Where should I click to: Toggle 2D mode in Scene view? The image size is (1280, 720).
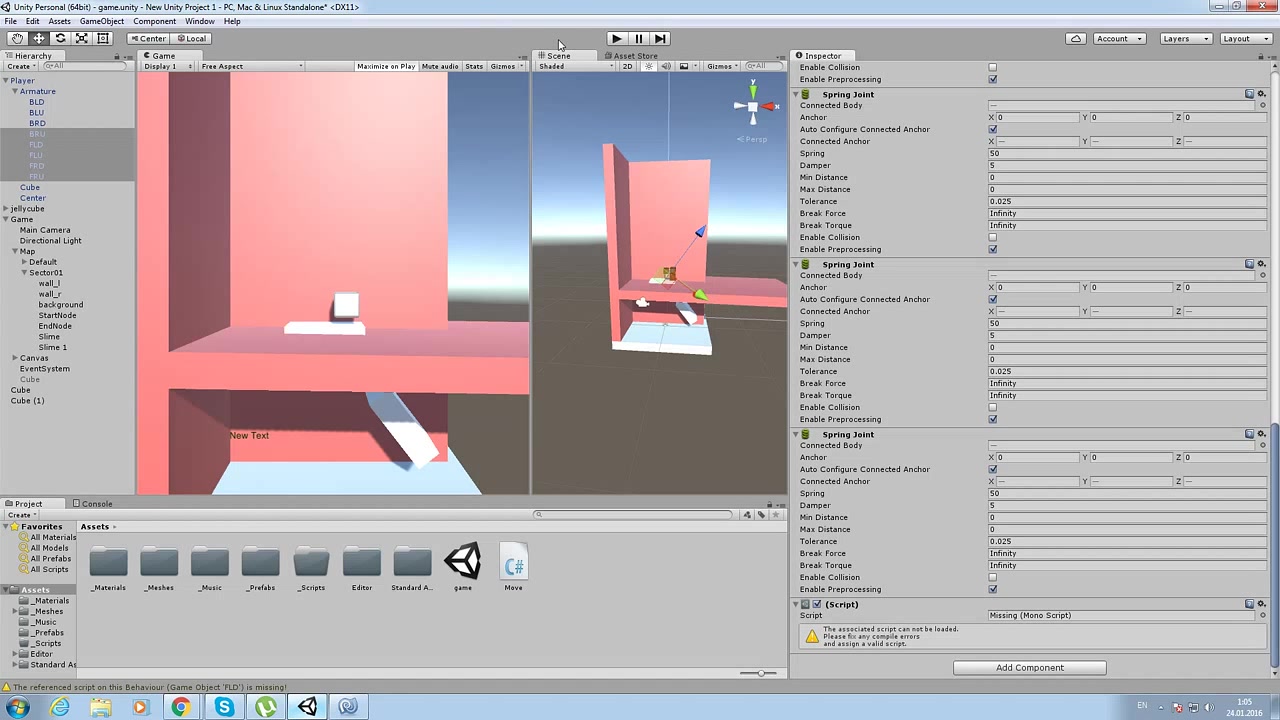627,67
